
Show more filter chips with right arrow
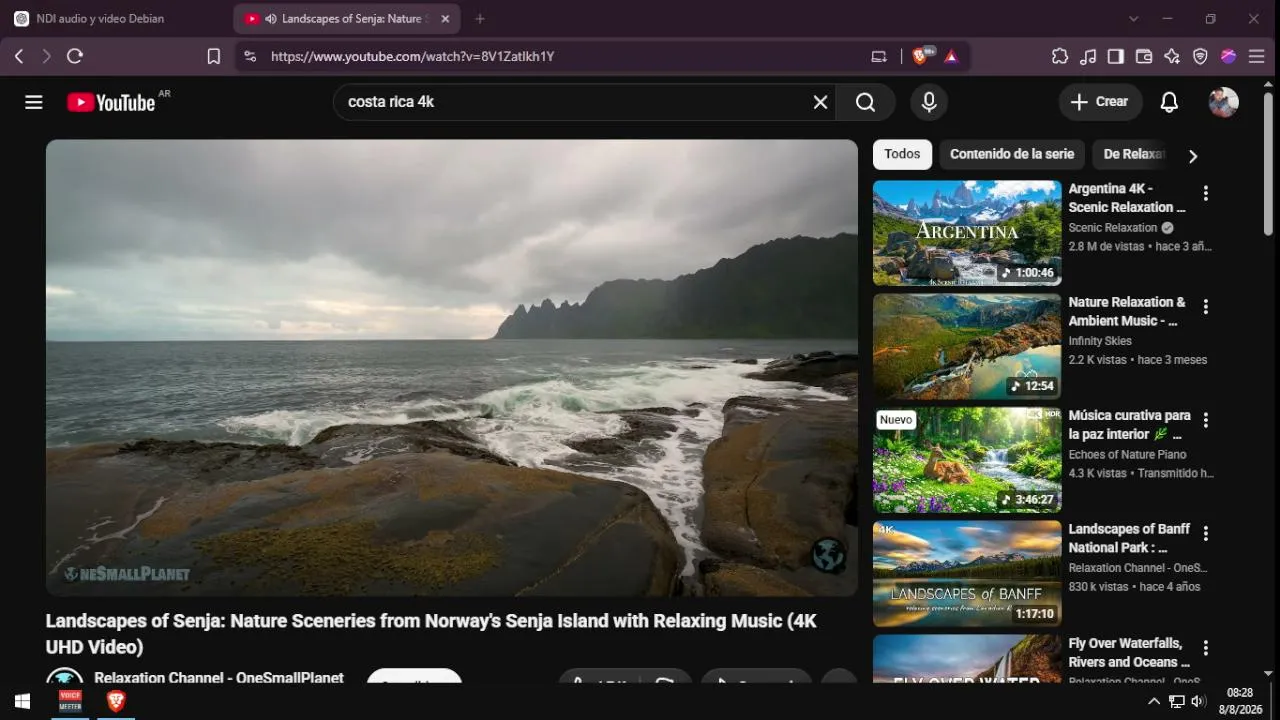[1192, 155]
